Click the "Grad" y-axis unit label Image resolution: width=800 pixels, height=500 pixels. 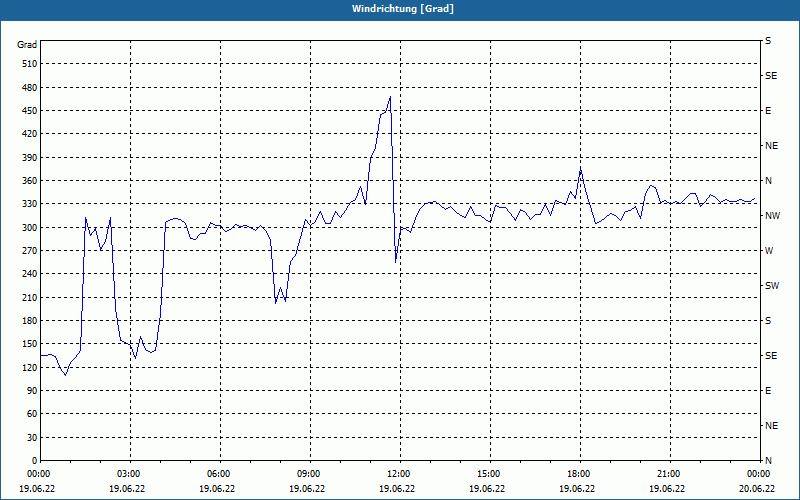pos(27,45)
